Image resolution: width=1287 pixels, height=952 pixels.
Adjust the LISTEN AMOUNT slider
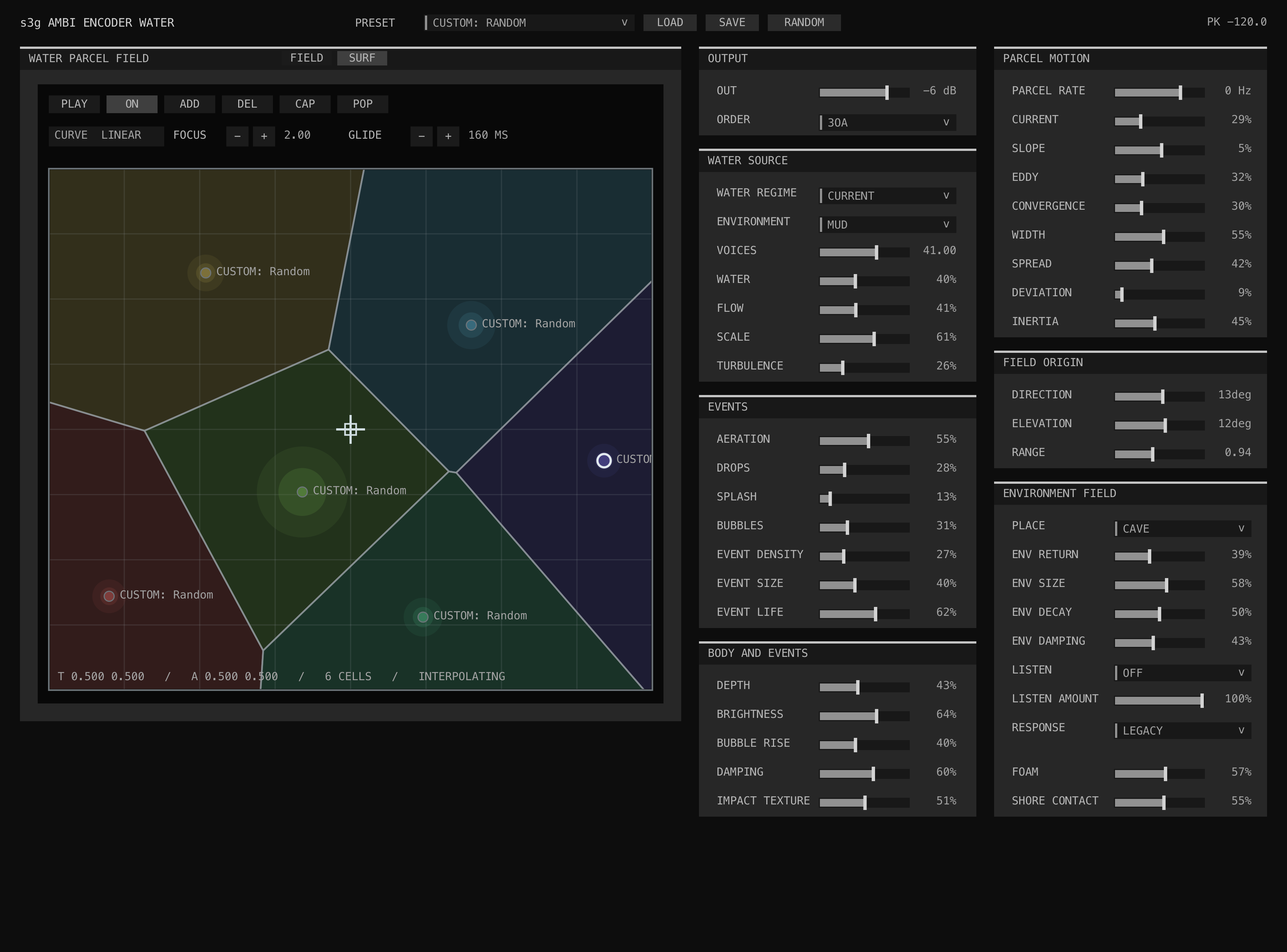coord(1159,700)
